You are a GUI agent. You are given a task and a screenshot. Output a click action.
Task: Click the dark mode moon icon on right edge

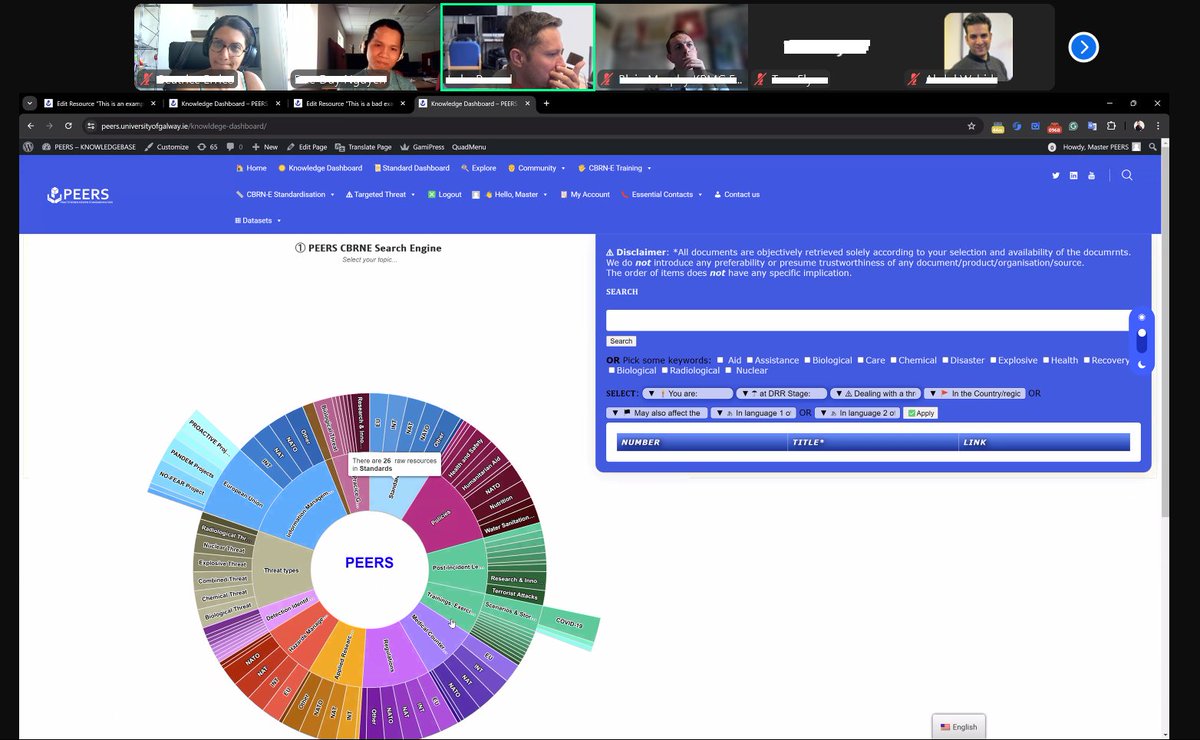coord(1141,365)
